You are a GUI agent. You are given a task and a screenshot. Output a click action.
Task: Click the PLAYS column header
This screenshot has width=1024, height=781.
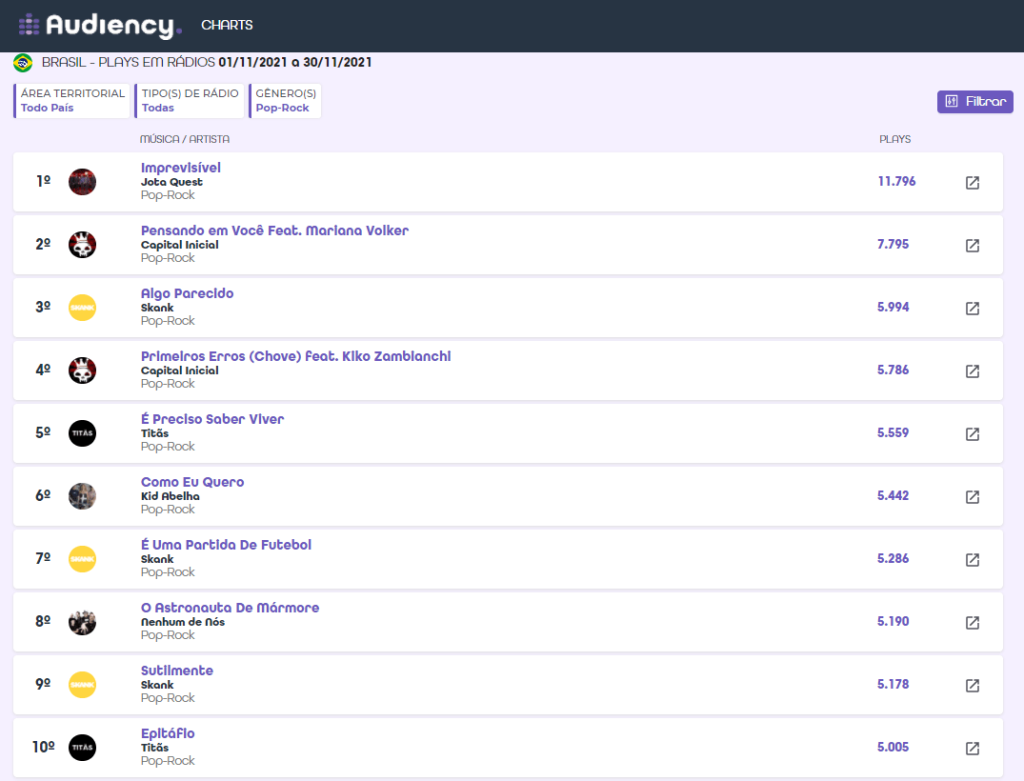point(895,139)
